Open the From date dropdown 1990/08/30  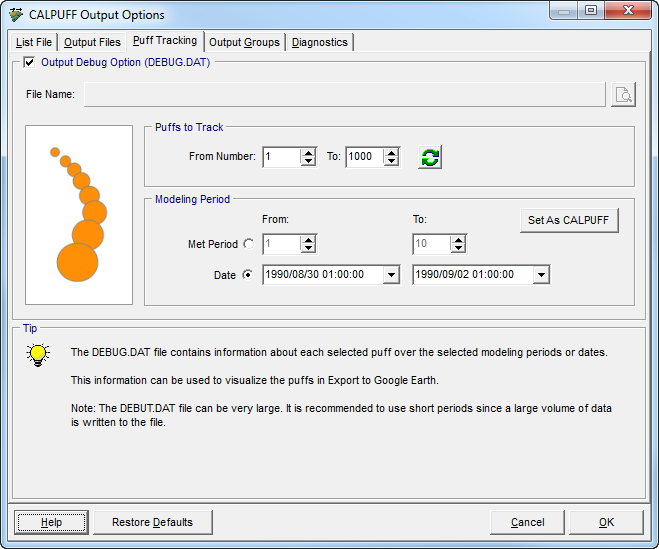pos(391,275)
